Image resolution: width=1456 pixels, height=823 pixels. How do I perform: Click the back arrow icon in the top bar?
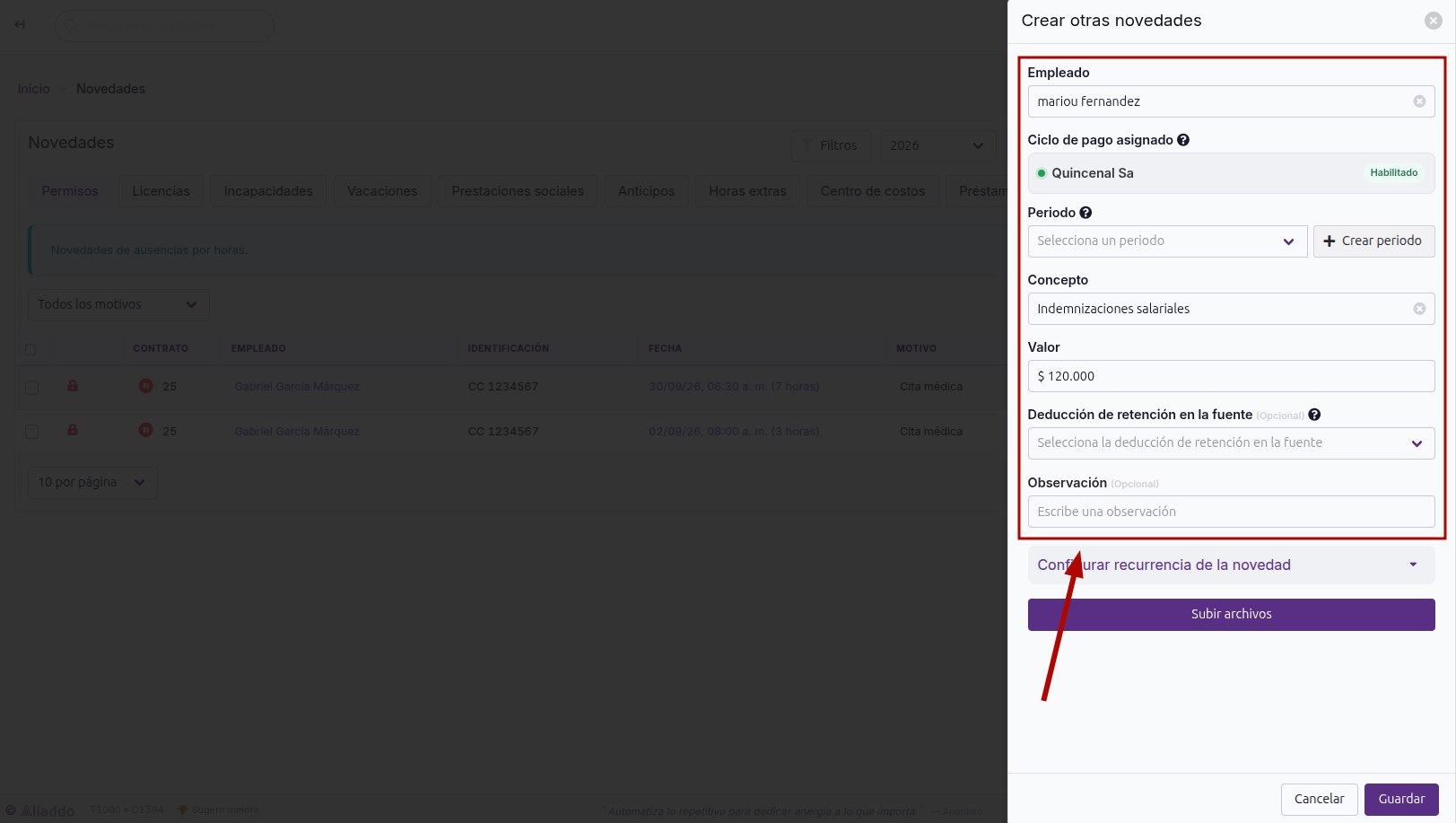pos(20,24)
